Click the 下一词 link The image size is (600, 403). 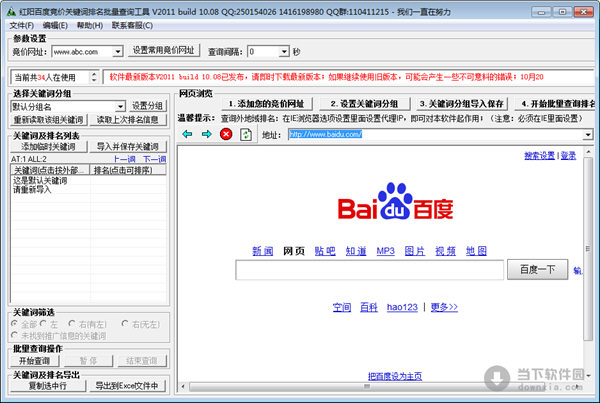click(155, 159)
